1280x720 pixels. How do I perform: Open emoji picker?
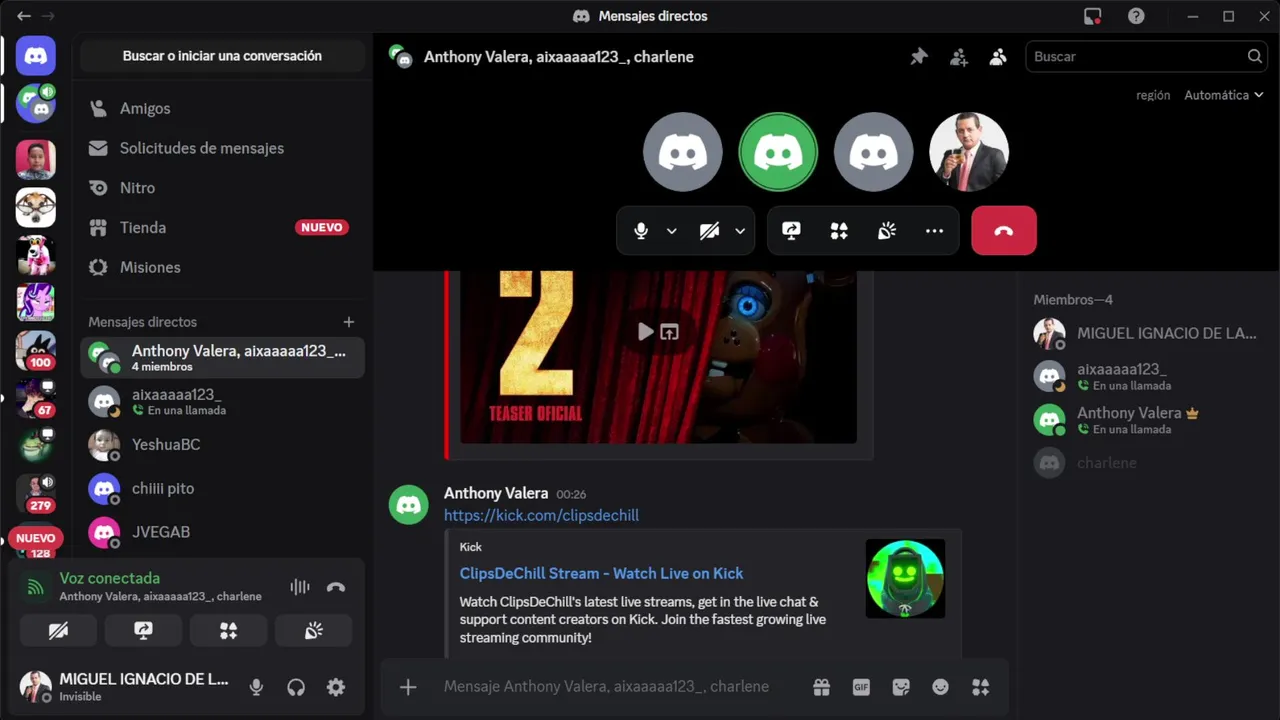click(940, 687)
